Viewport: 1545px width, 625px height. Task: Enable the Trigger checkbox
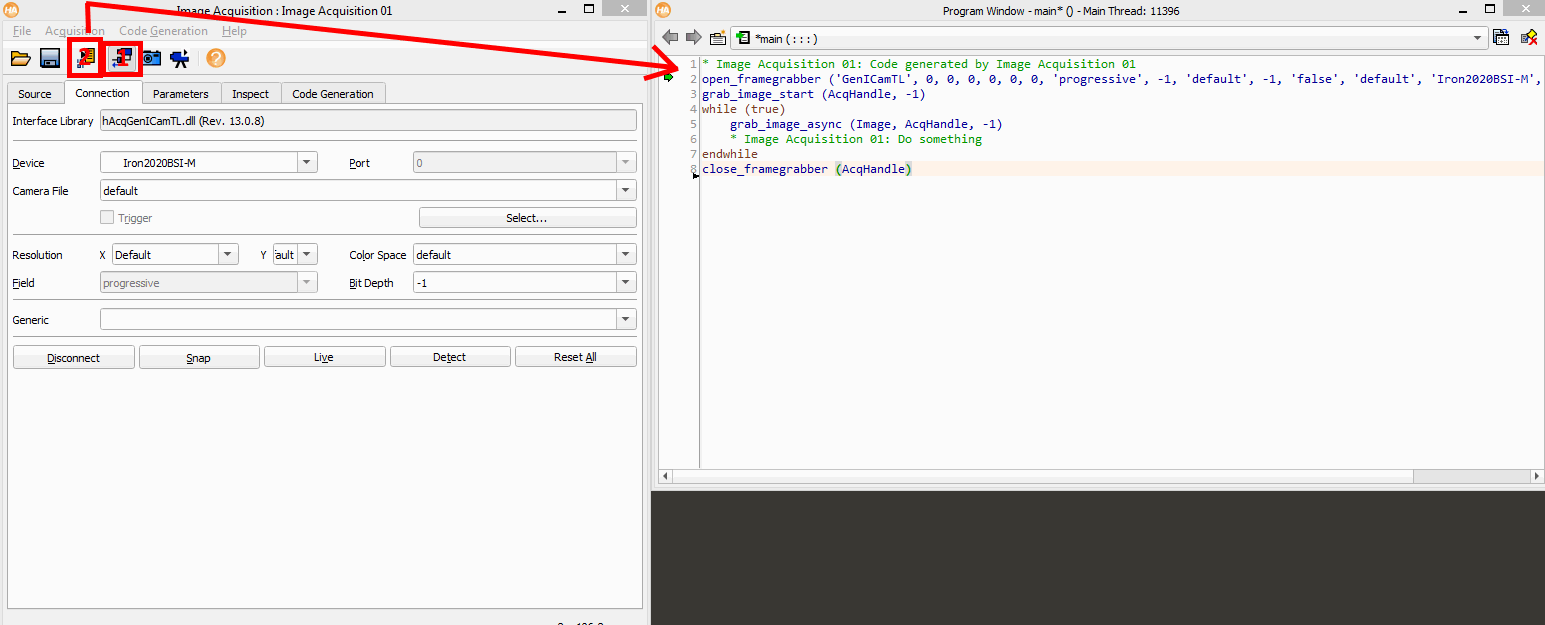[107, 218]
